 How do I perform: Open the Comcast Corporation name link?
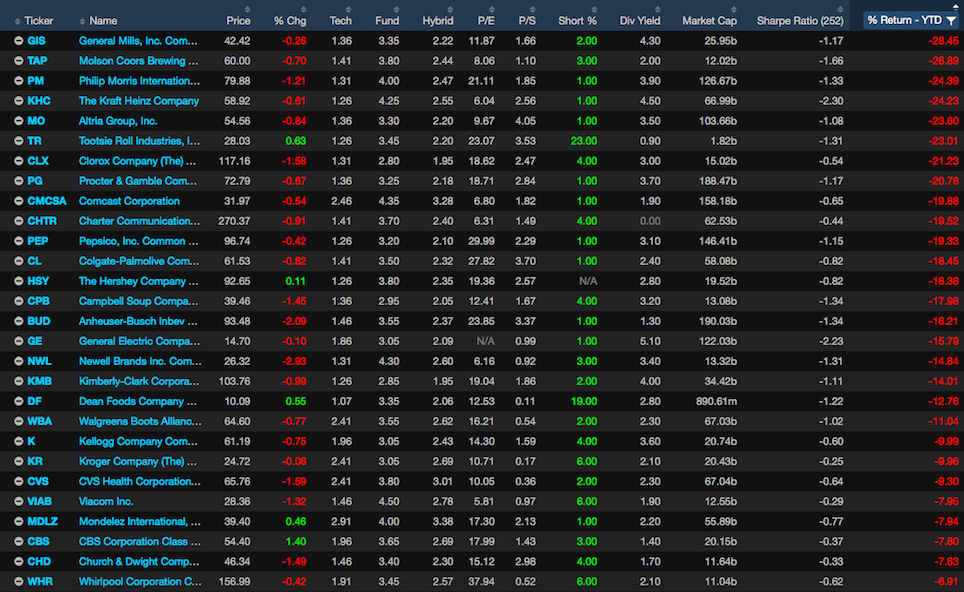(129, 201)
